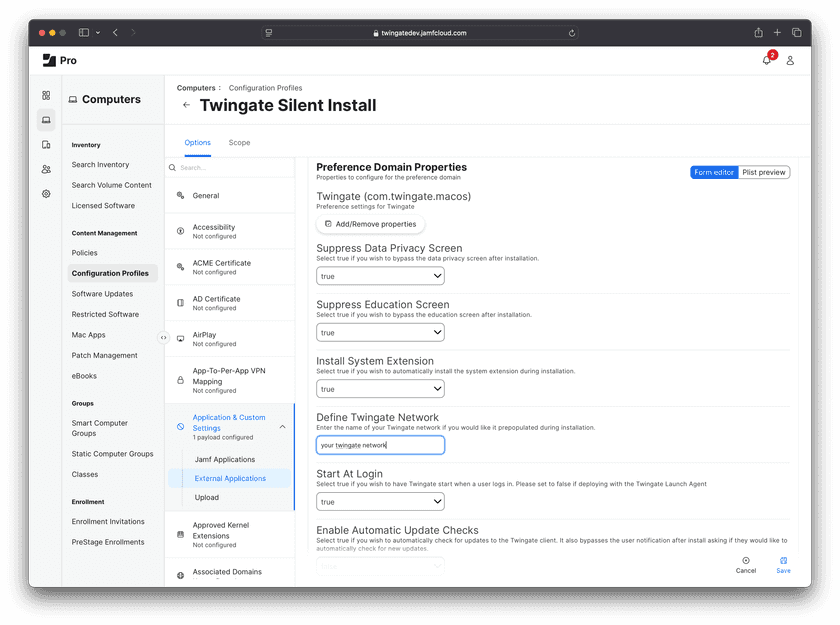The height and width of the screenshot is (625, 840).
Task: Open the Users icon in left rail
Action: 46,169
